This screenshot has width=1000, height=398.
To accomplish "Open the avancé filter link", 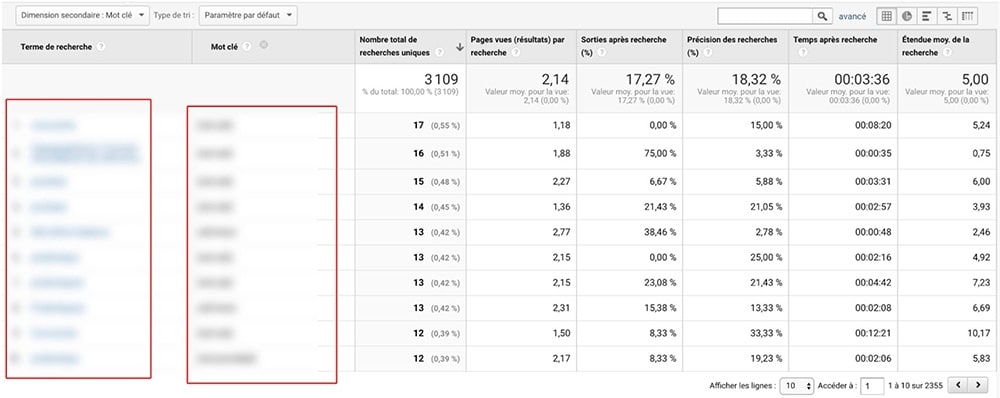I will tap(852, 17).
